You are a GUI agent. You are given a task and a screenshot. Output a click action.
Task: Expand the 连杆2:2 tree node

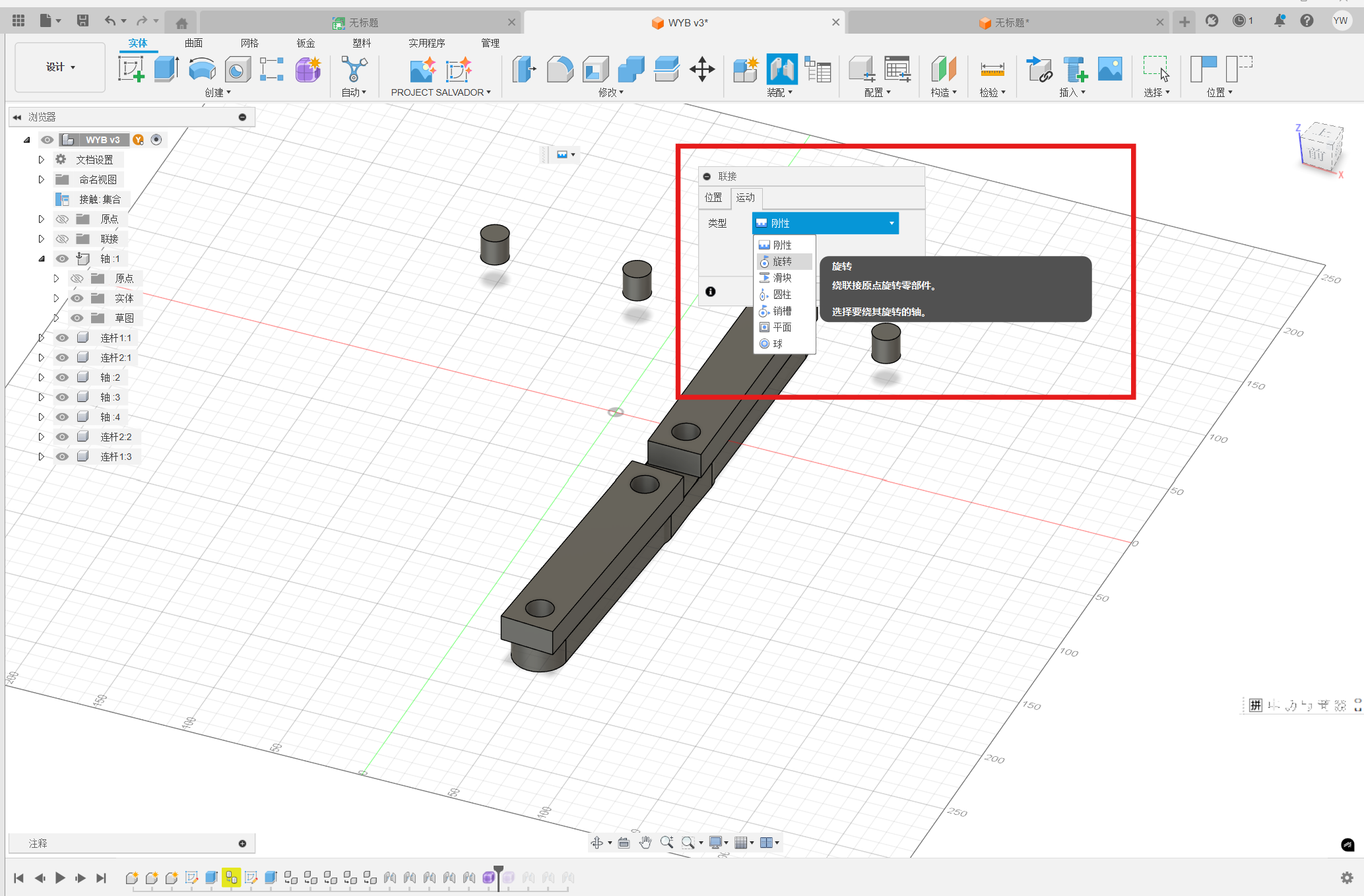click(41, 437)
